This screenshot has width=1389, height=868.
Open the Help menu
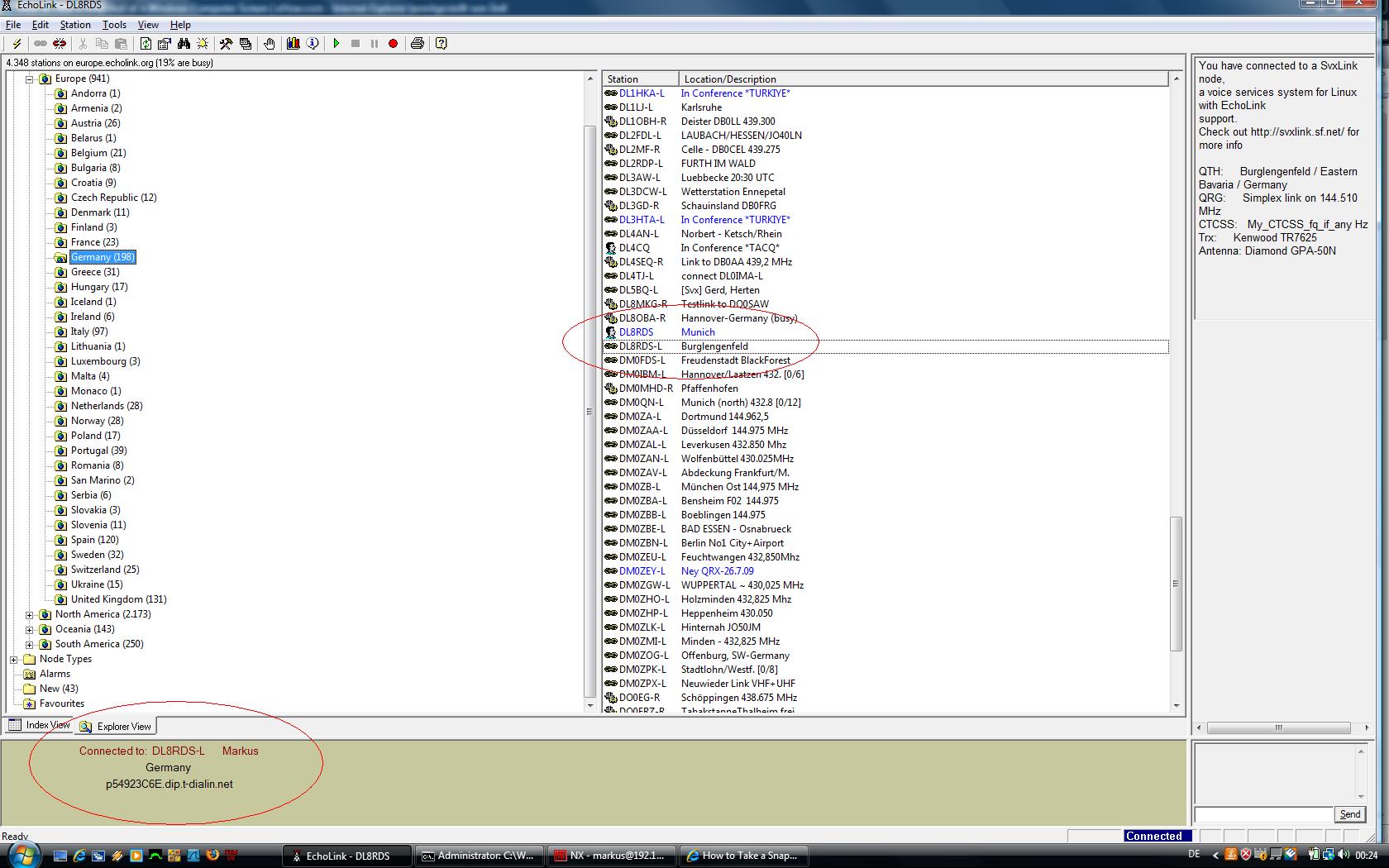click(180, 25)
